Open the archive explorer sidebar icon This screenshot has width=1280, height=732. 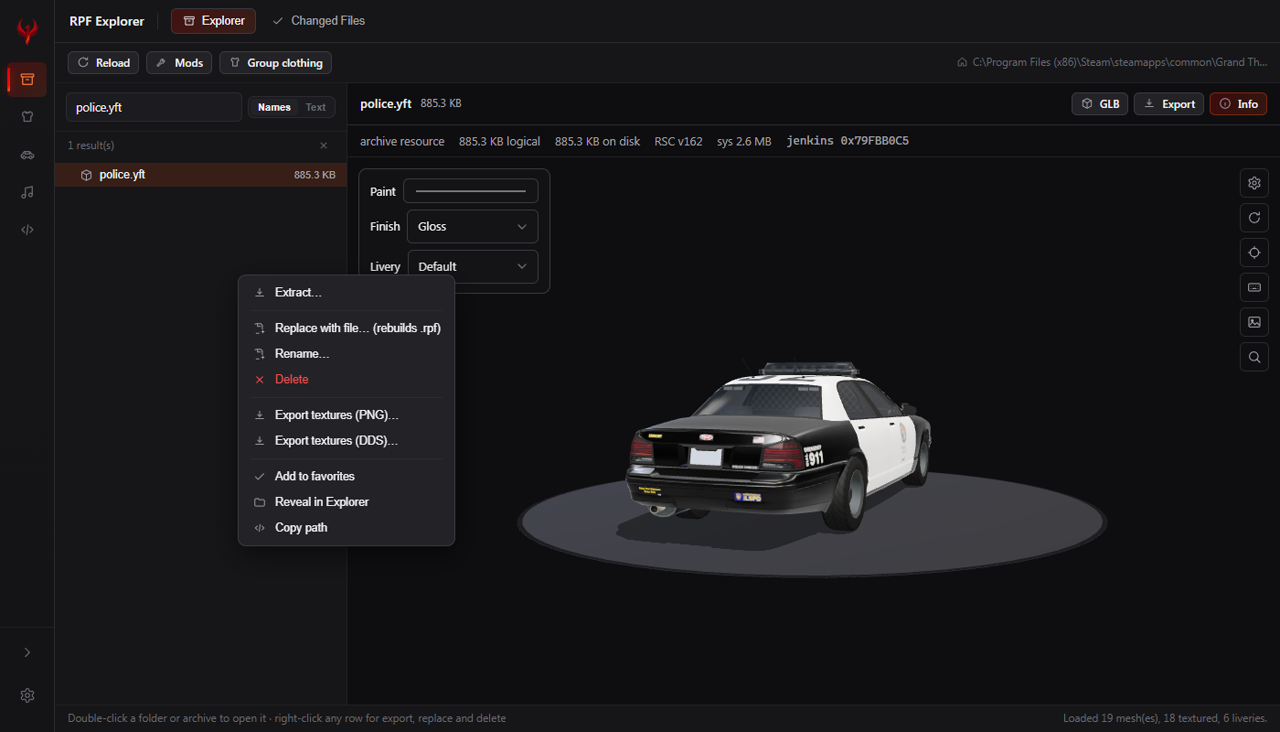27,79
